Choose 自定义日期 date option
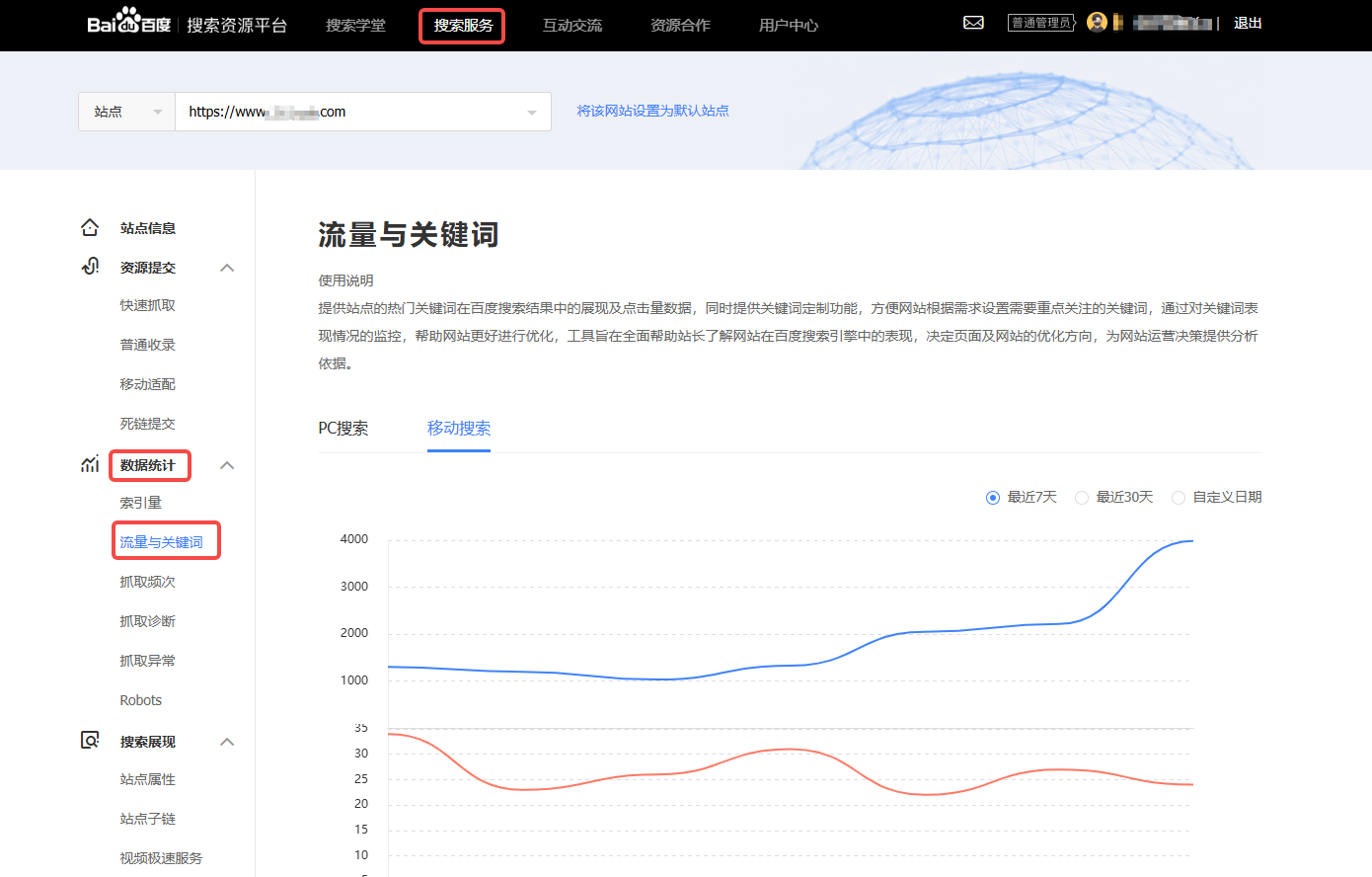This screenshot has height=877, width=1372. pyautogui.click(x=1178, y=497)
